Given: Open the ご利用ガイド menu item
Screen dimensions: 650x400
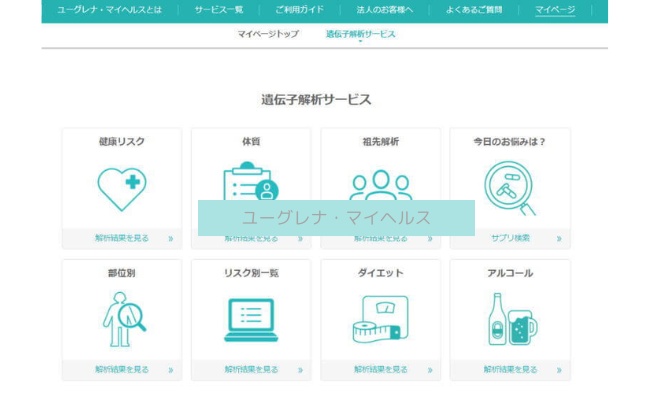Looking at the screenshot, I should tap(299, 10).
